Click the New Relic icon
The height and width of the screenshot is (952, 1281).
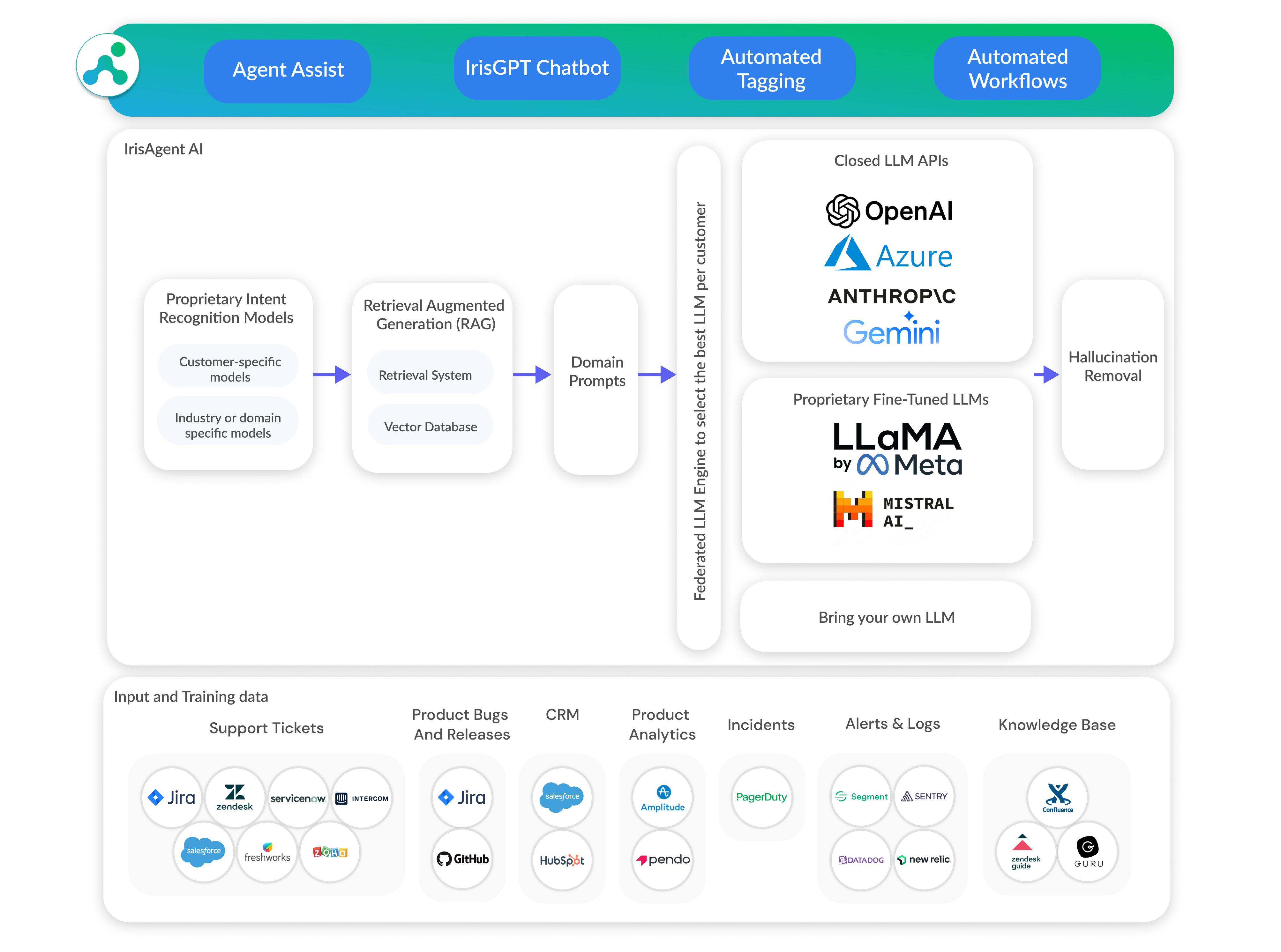pos(924,860)
